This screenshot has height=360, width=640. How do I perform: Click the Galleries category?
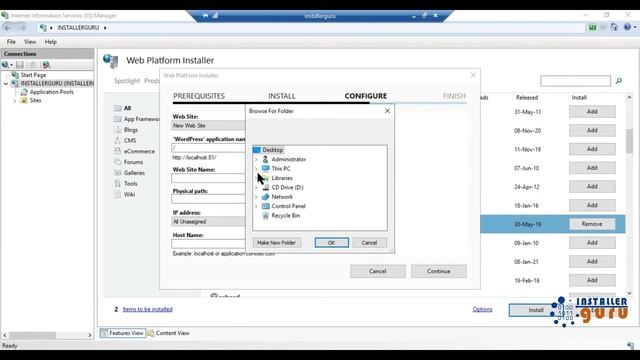(134, 173)
